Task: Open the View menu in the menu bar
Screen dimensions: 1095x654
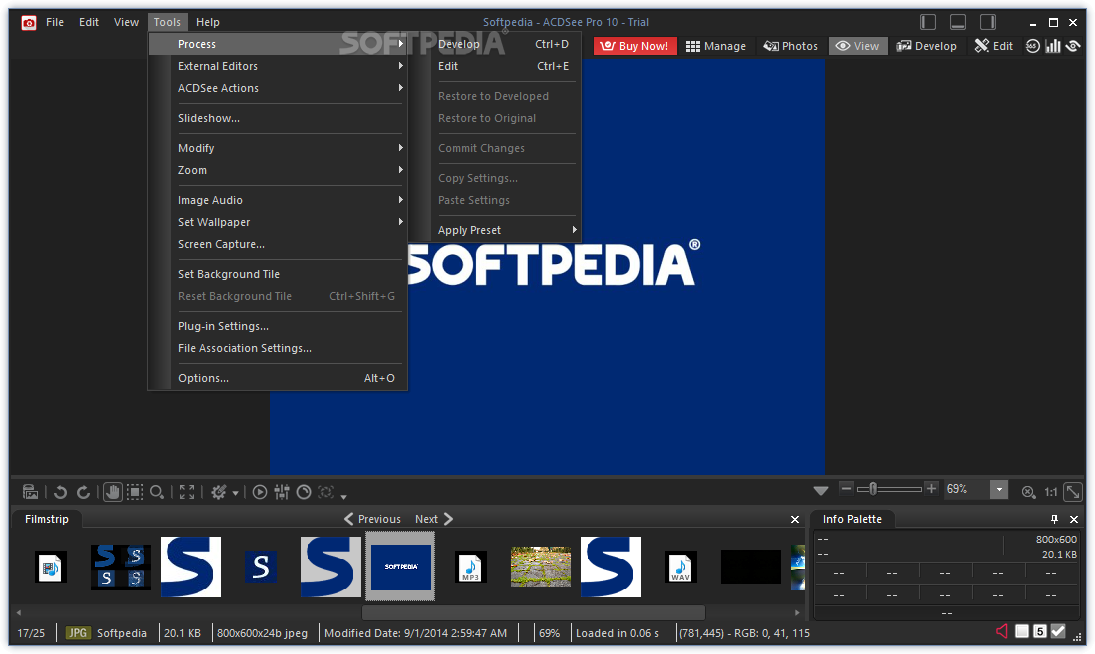Action: [x=126, y=22]
